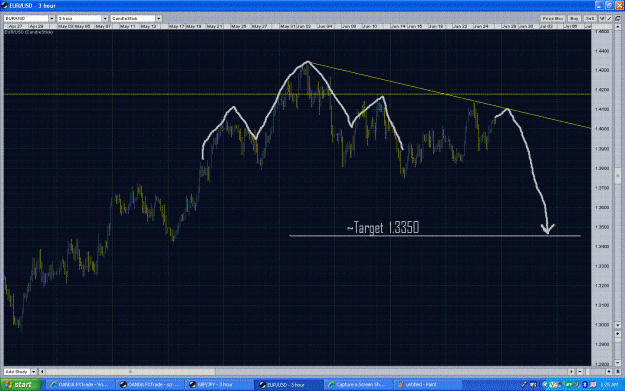Click the May 11 date label
The height and width of the screenshot is (391, 625).
128,26
